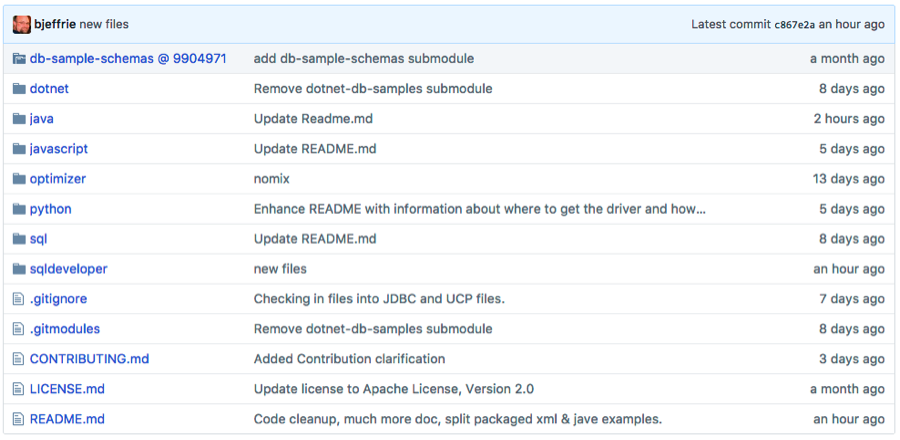Click the .gitignore file icon
This screenshot has width=900, height=440.
pos(18,299)
